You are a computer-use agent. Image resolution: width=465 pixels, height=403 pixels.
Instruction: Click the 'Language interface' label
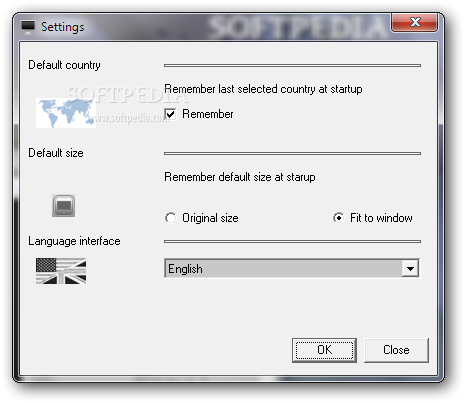[74, 241]
